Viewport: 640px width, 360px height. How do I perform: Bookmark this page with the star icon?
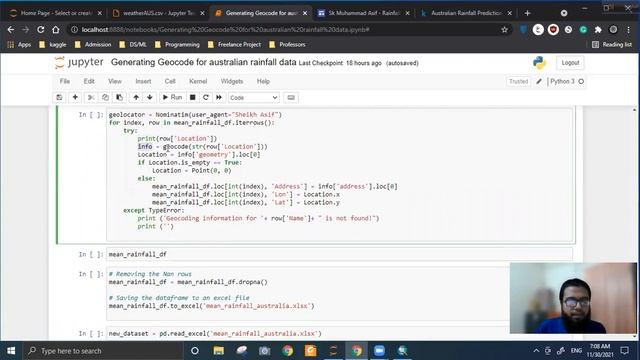tap(504, 30)
